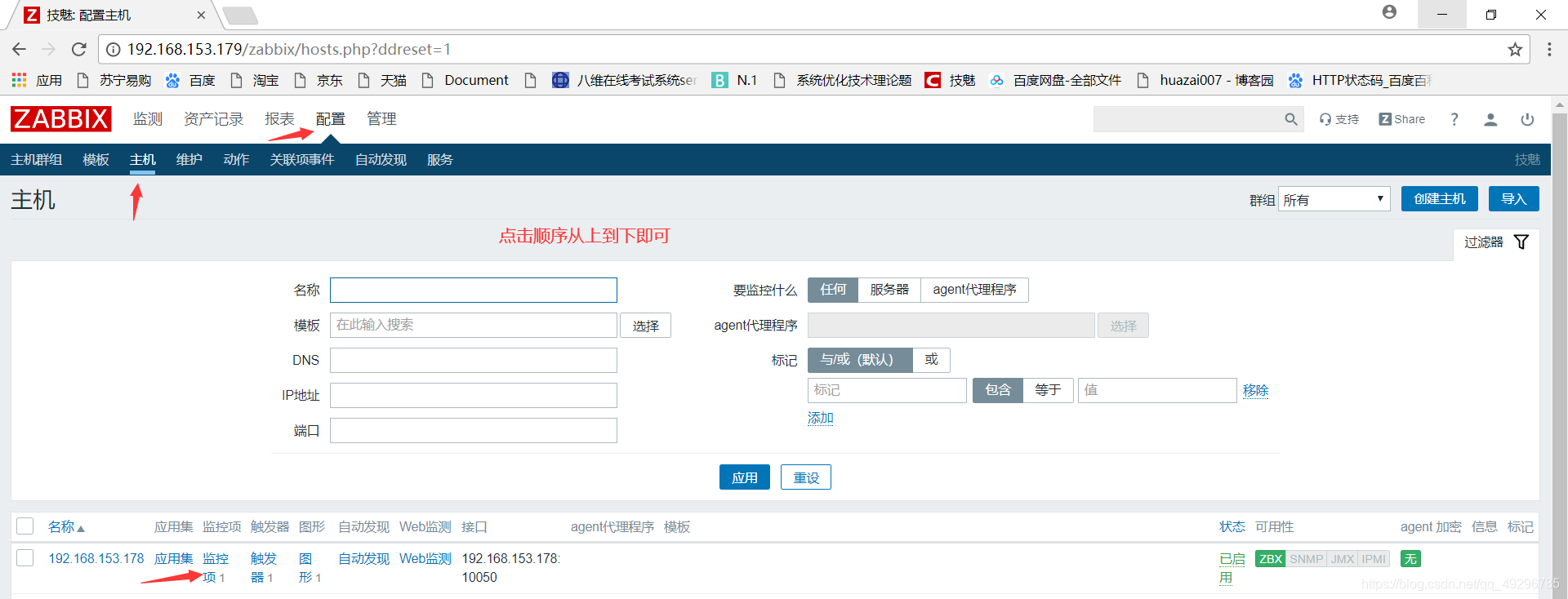Open the 百度 bookmark
Viewport: 1568px width, 599px height.
pos(190,80)
